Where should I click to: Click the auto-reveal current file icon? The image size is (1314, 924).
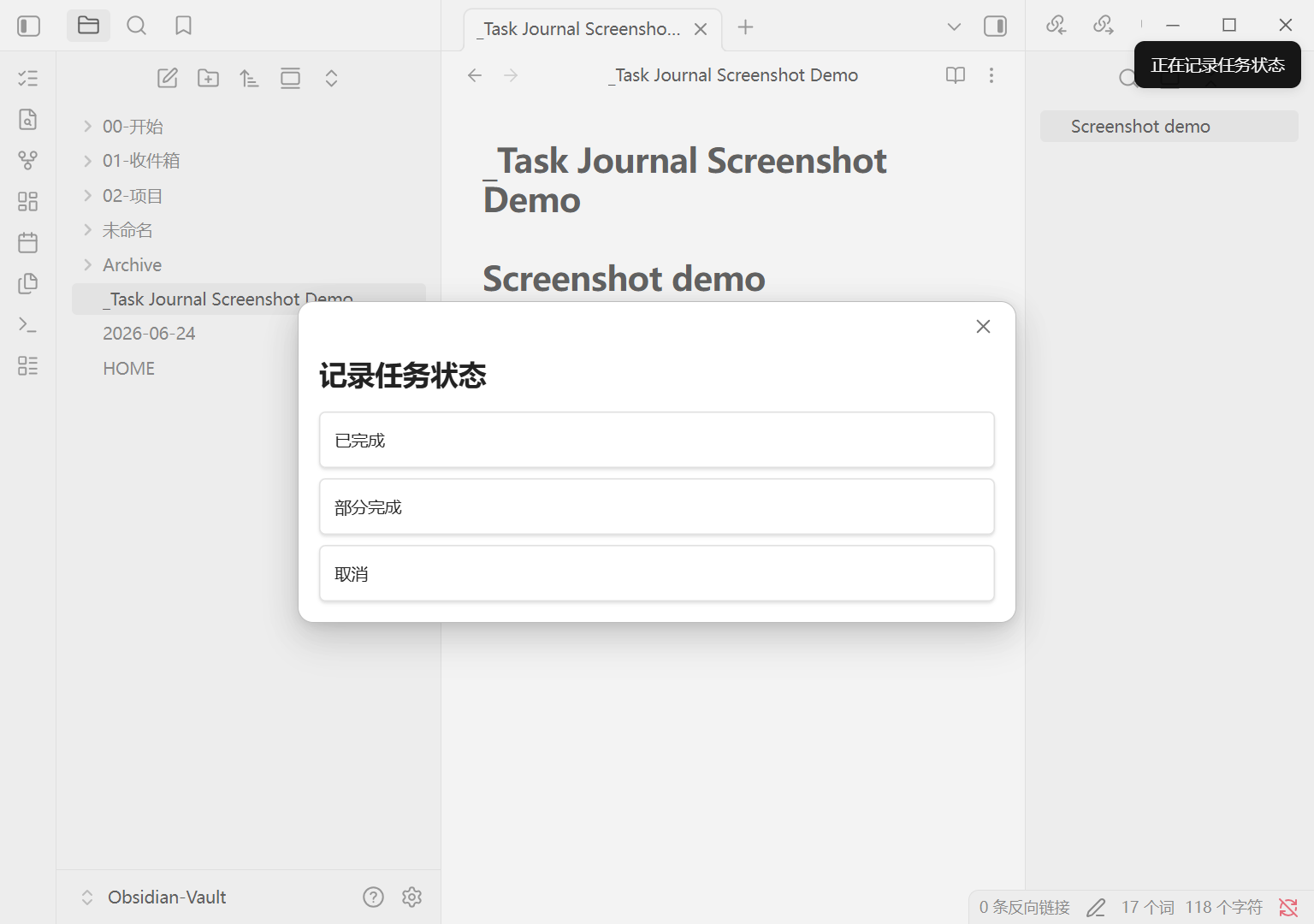pyautogui.click(x=290, y=78)
